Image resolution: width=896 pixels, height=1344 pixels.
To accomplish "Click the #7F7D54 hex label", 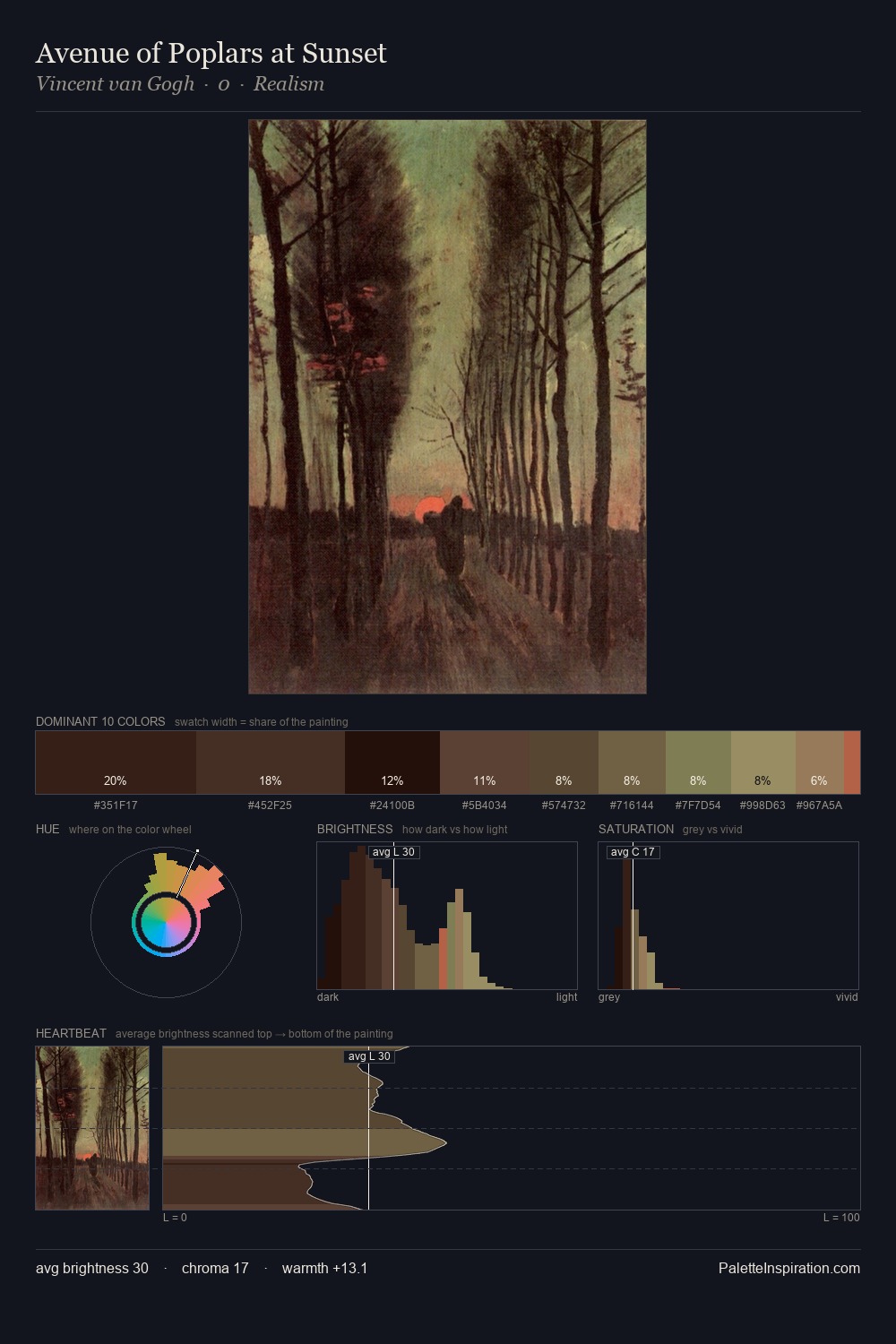I will [x=698, y=806].
